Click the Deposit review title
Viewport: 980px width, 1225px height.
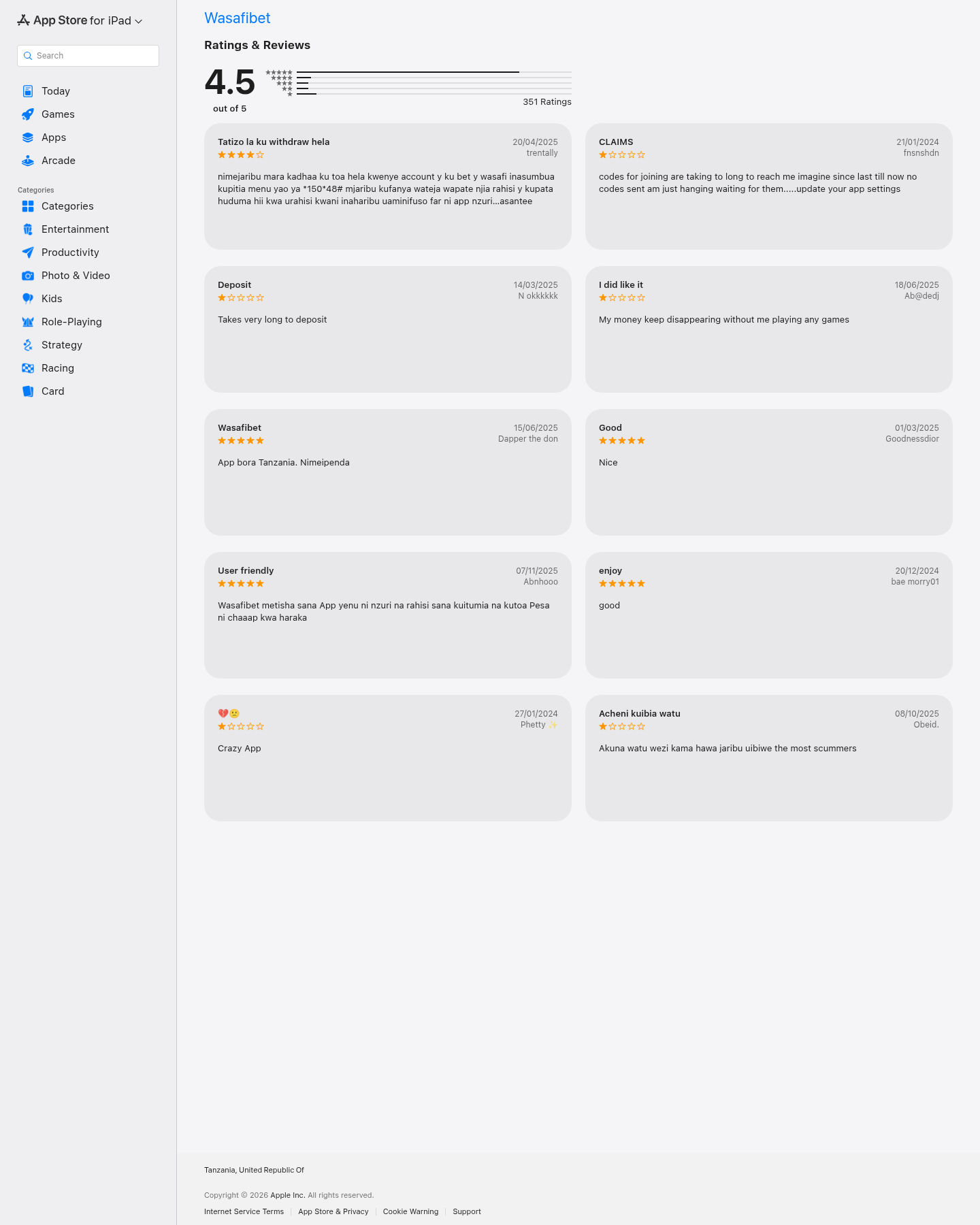point(235,285)
